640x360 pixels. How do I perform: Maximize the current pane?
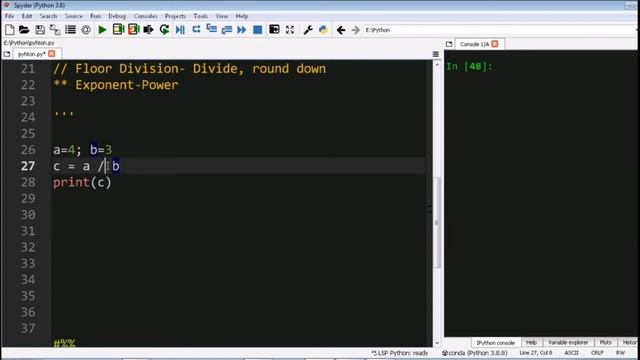click(274, 29)
